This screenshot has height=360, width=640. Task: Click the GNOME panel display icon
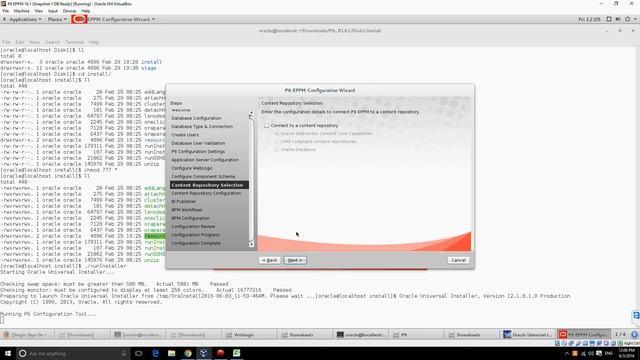click(609, 19)
